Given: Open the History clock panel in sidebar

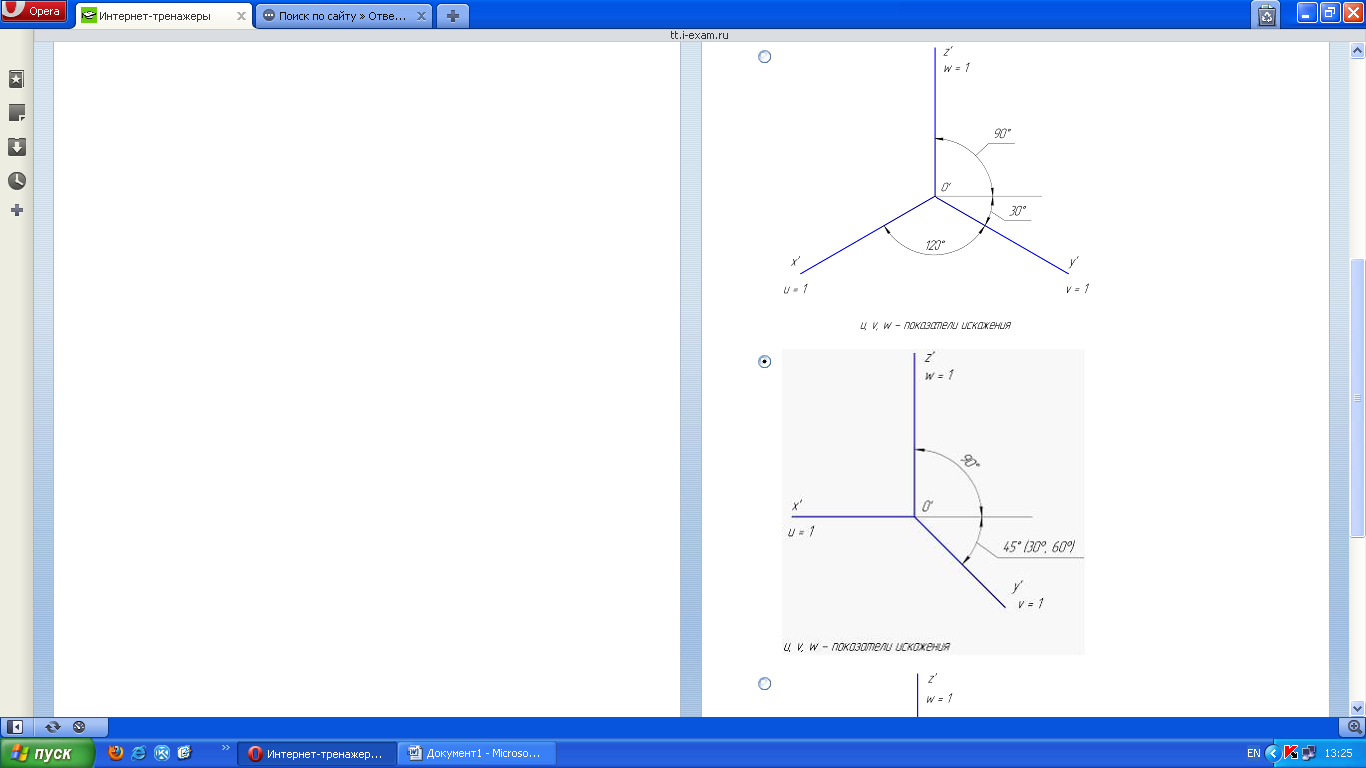Looking at the screenshot, I should pos(16,181).
